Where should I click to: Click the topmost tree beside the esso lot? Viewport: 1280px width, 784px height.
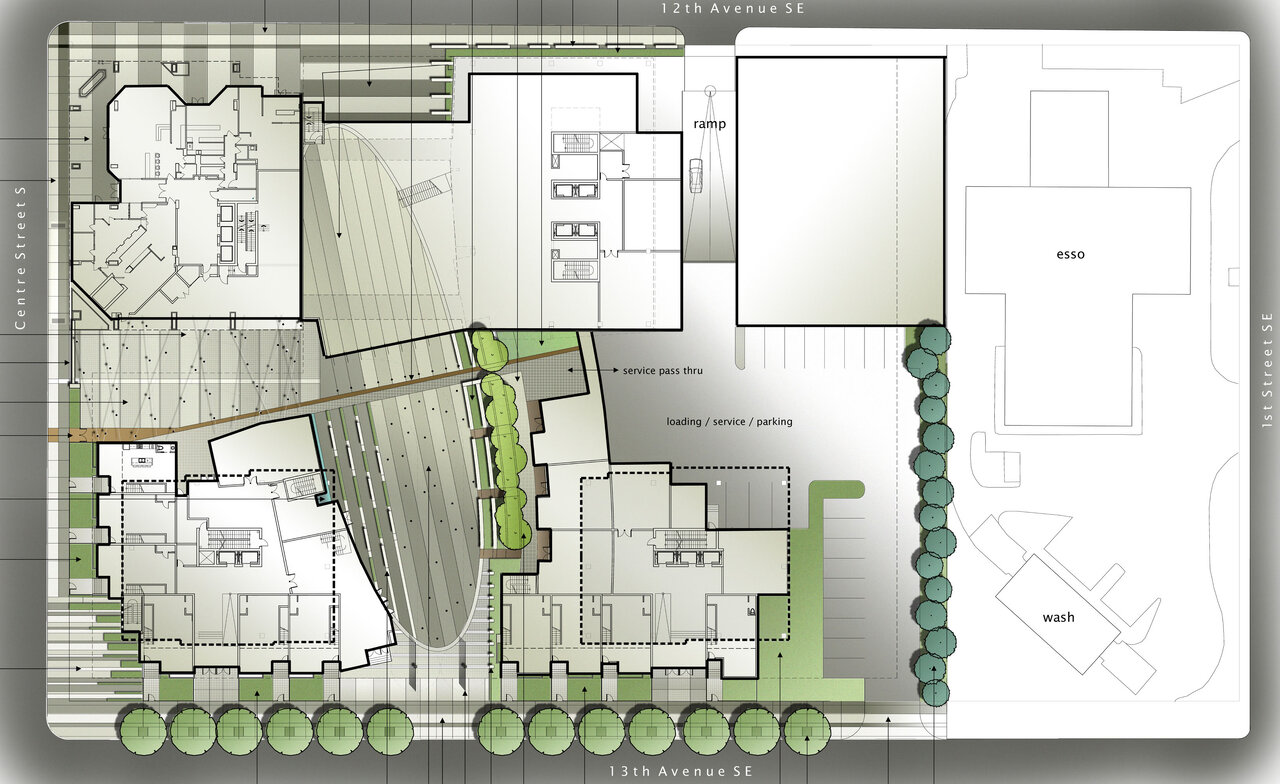point(934,339)
